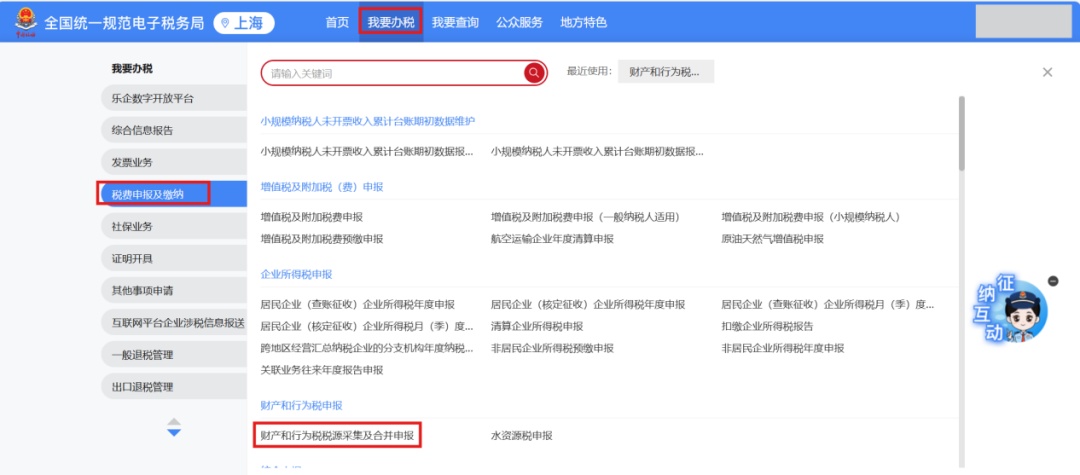Image resolution: width=1080 pixels, height=475 pixels.
Task: Switch to the 我要查询 tab
Action: tap(455, 22)
